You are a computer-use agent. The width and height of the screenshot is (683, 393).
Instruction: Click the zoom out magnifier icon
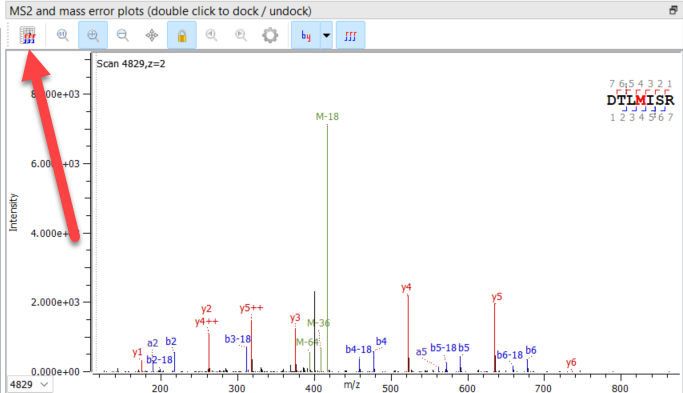coord(122,35)
